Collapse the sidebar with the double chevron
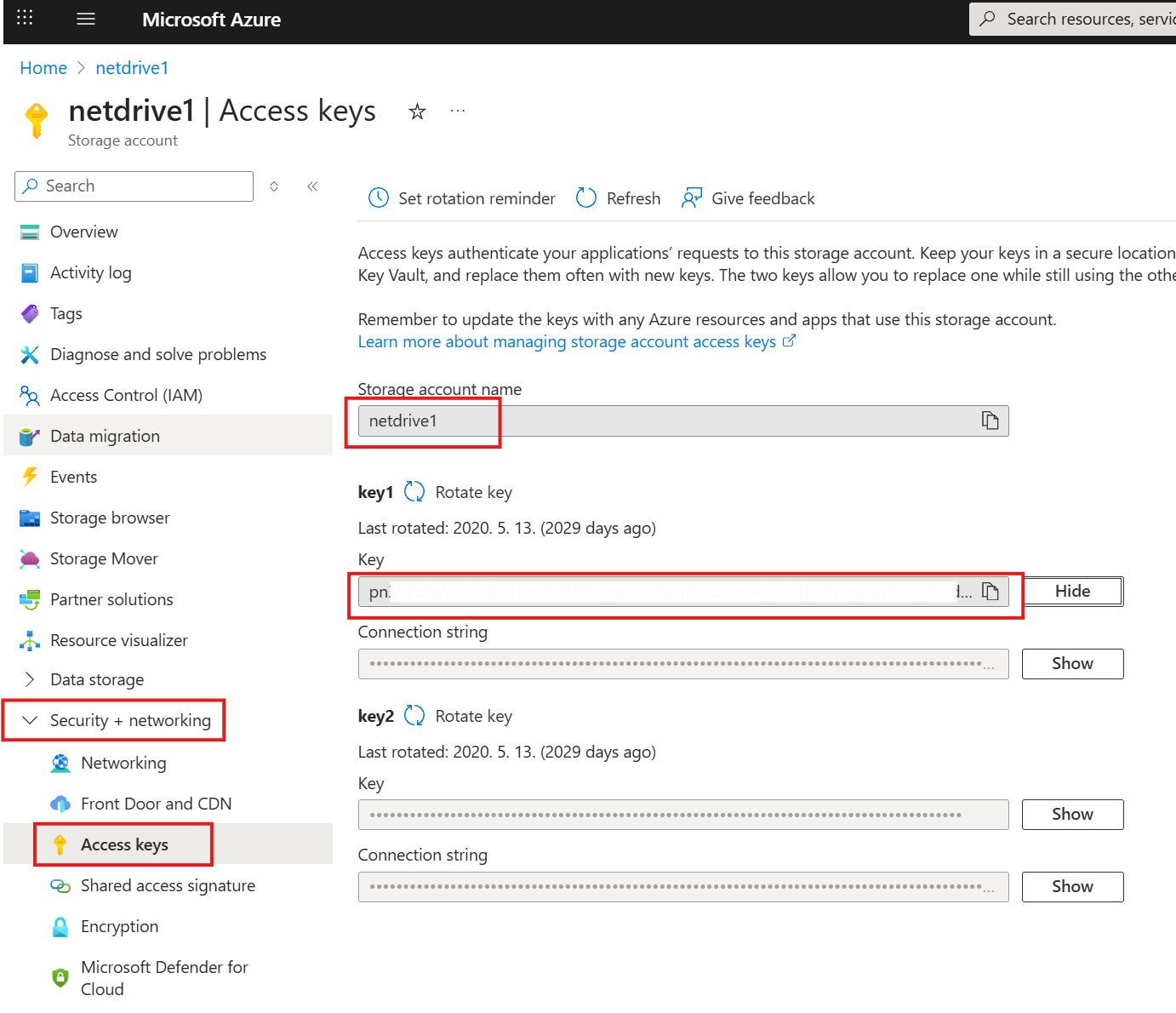Screen dimensions: 1176x1013 click(x=312, y=186)
